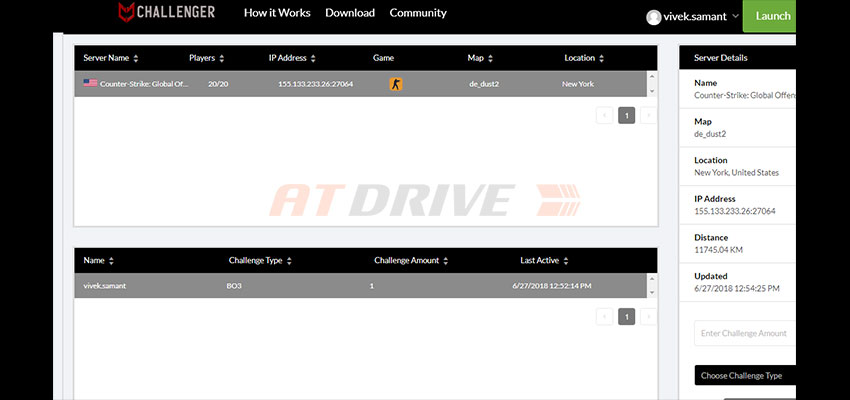Viewport: 850px width, 400px height.
Task: Sort challenges by Last Active
Action: click(544, 261)
